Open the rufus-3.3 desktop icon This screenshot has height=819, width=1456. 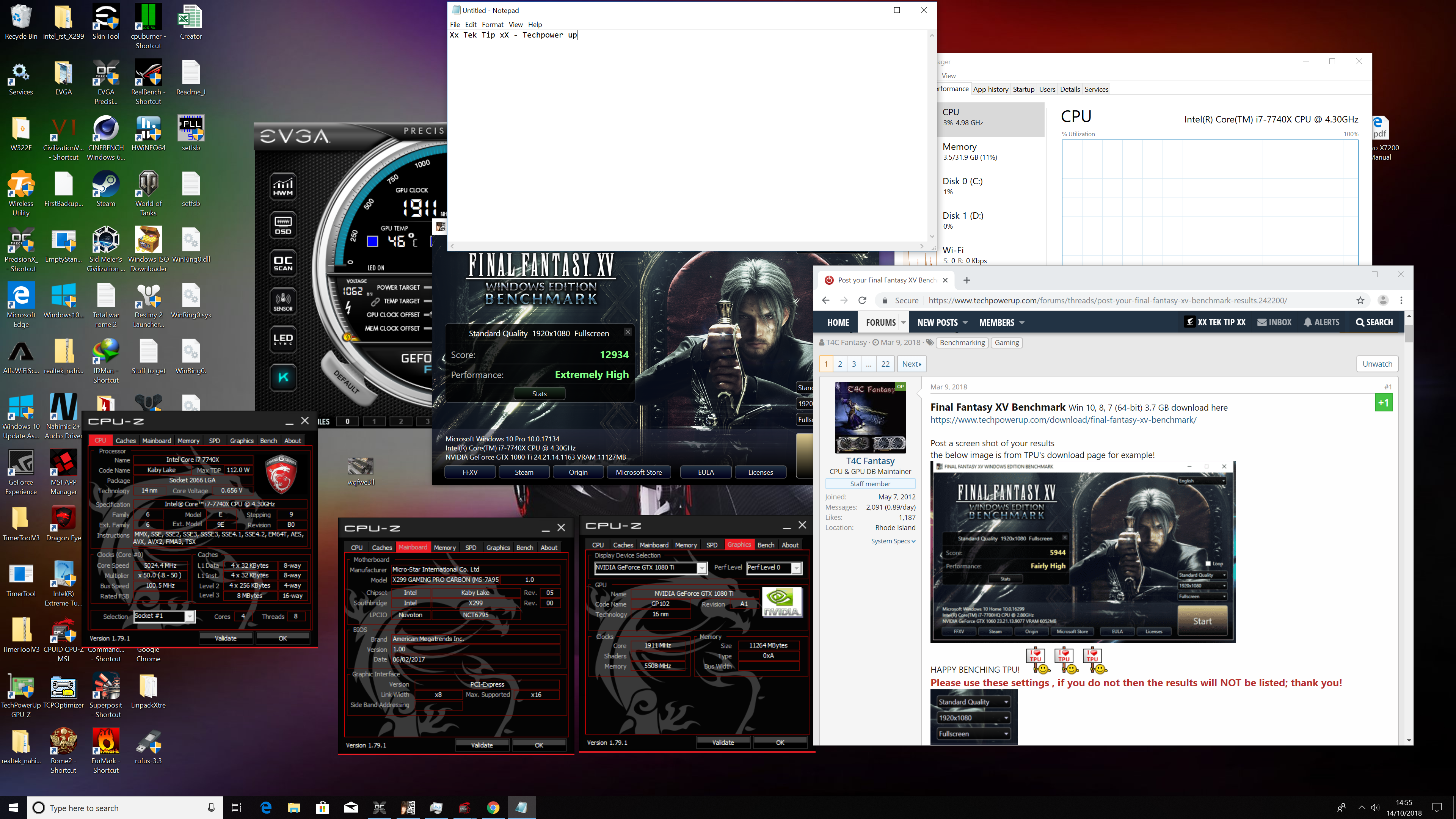(x=148, y=747)
